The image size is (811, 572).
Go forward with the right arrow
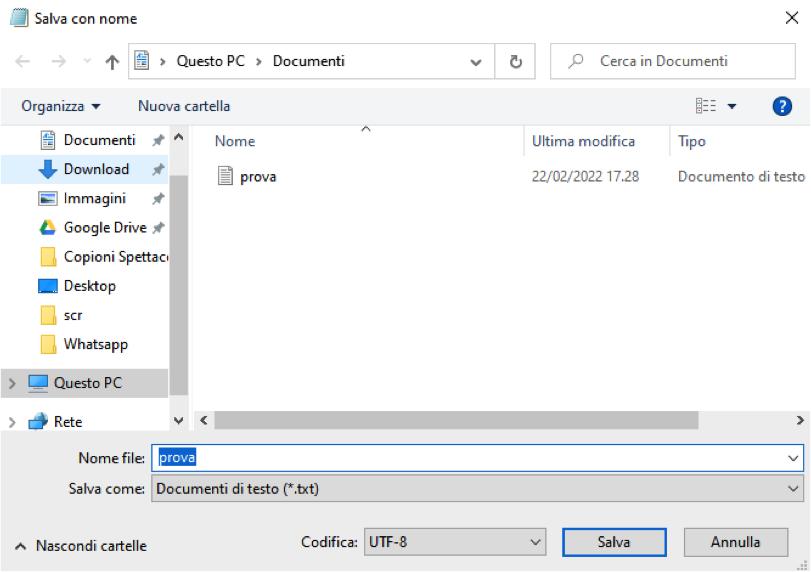58,62
